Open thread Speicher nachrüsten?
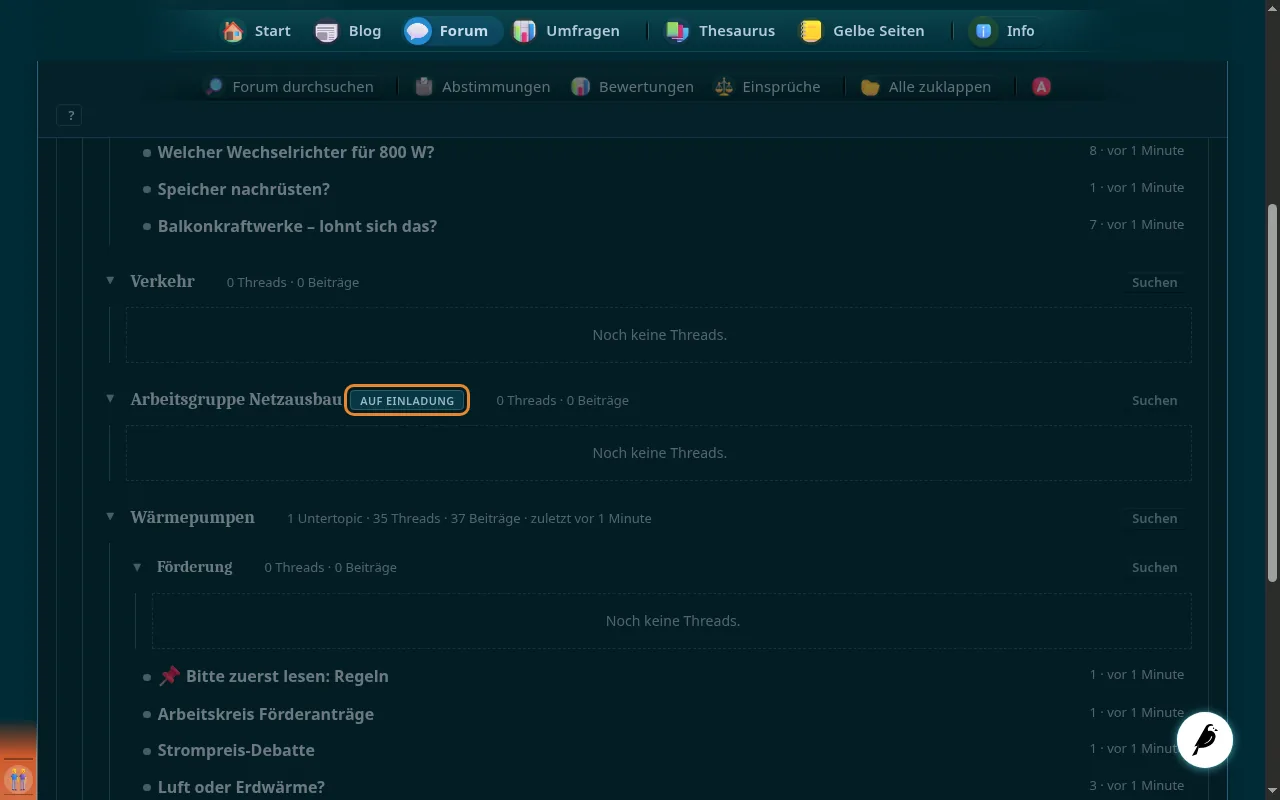Image resolution: width=1280 pixels, height=800 pixels. pyautogui.click(x=244, y=189)
